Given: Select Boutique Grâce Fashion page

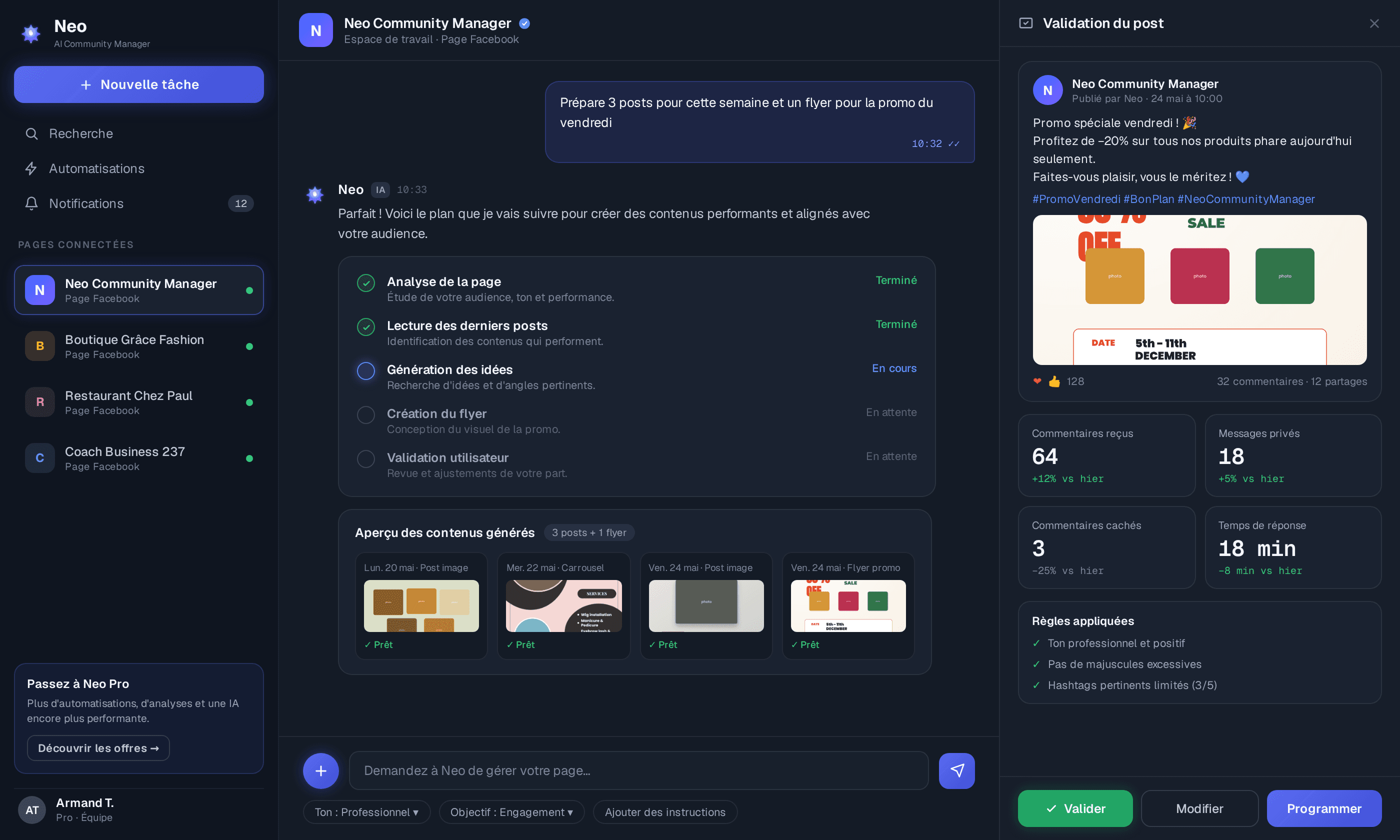Looking at the screenshot, I should tap(138, 346).
